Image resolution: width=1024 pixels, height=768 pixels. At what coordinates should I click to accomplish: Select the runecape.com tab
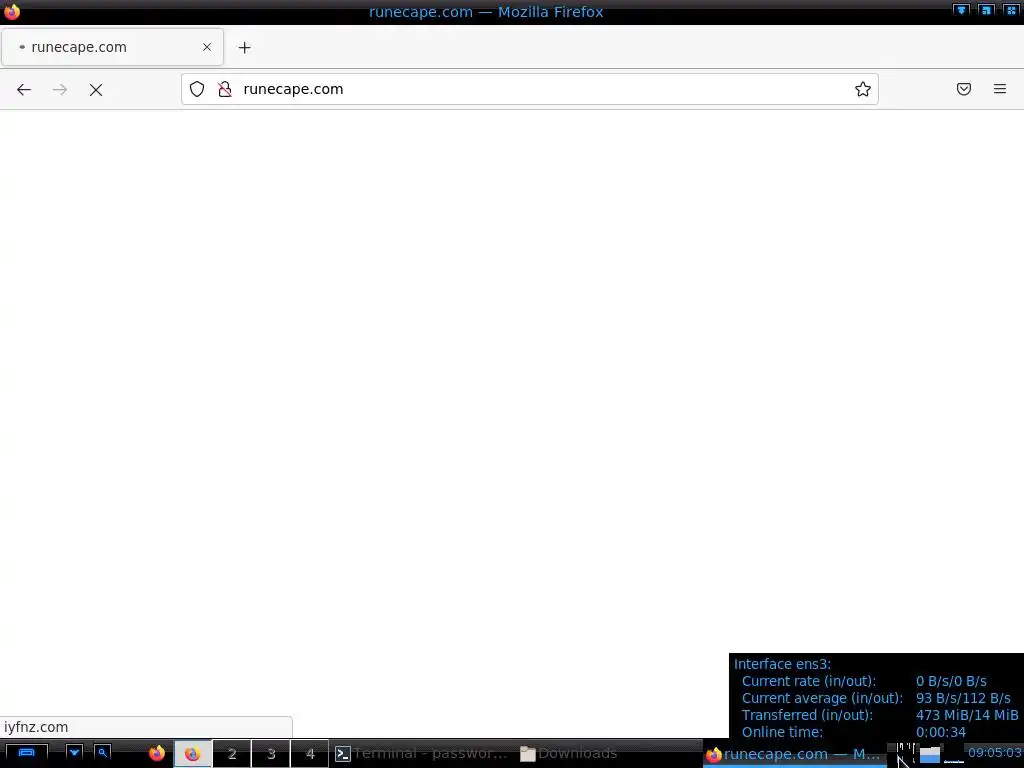point(112,47)
